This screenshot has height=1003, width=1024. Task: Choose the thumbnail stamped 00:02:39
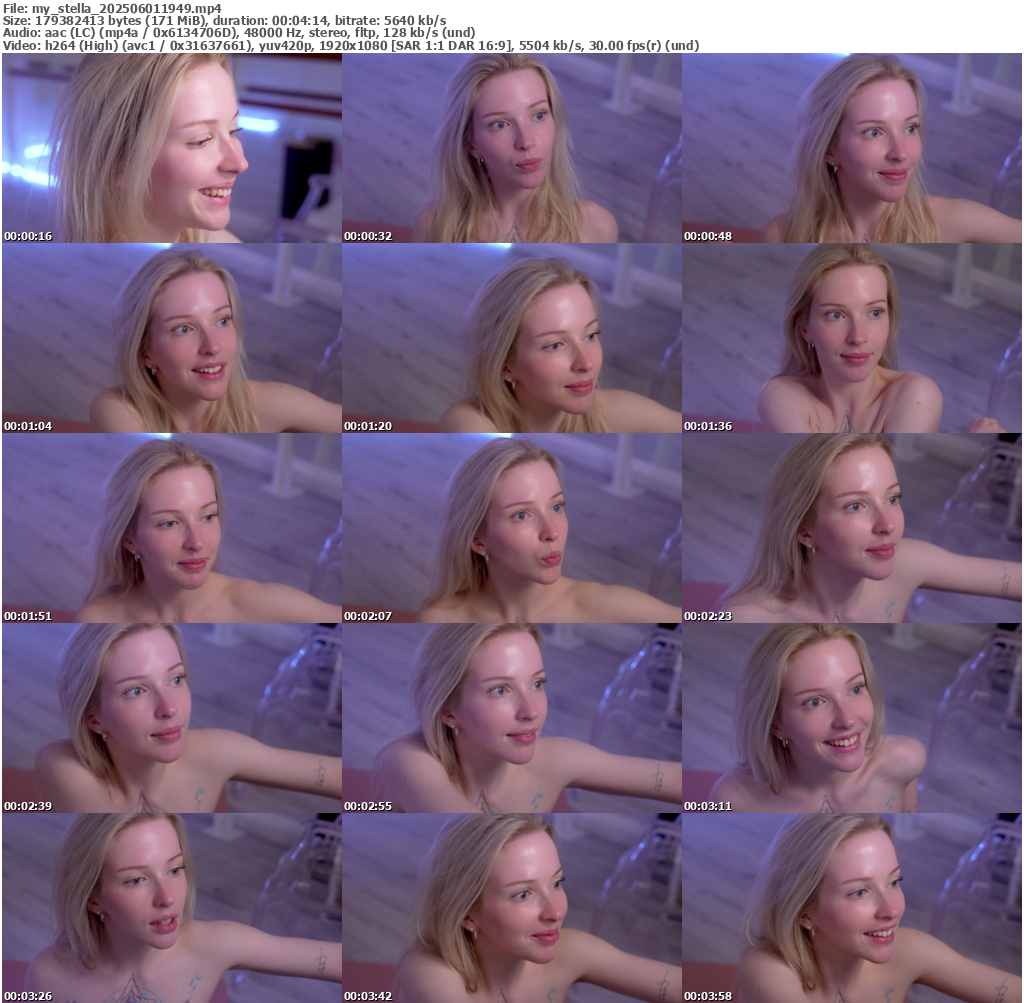point(172,718)
